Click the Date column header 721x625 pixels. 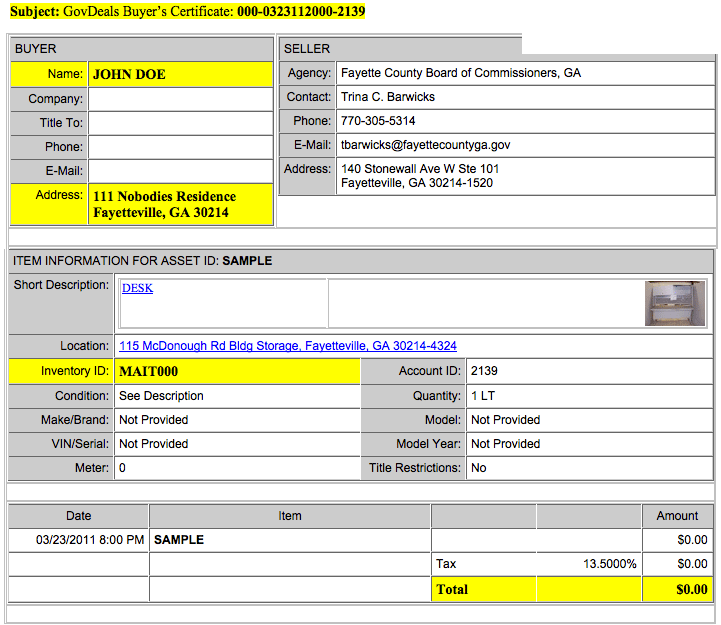click(x=79, y=516)
